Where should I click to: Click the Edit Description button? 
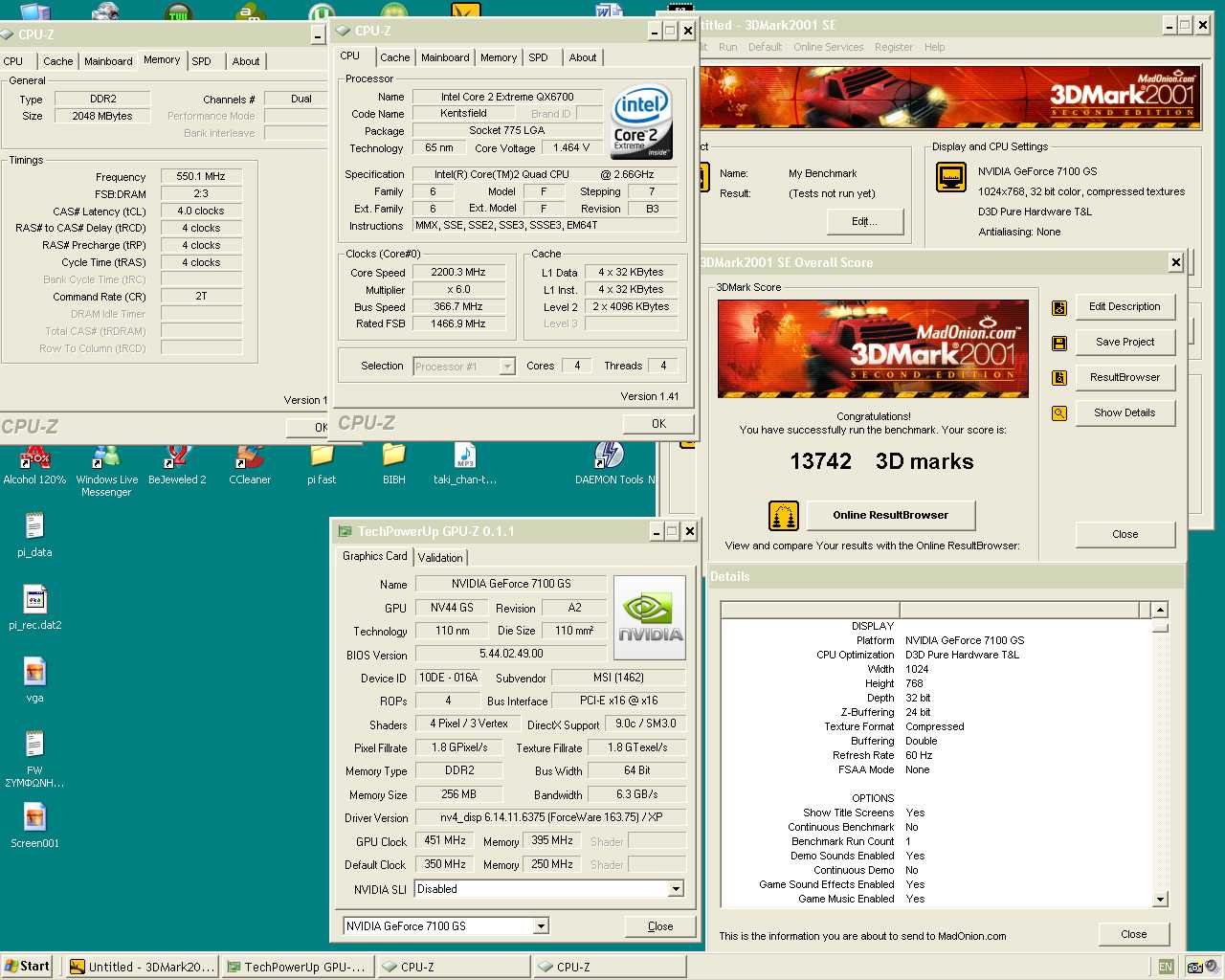(x=1125, y=307)
